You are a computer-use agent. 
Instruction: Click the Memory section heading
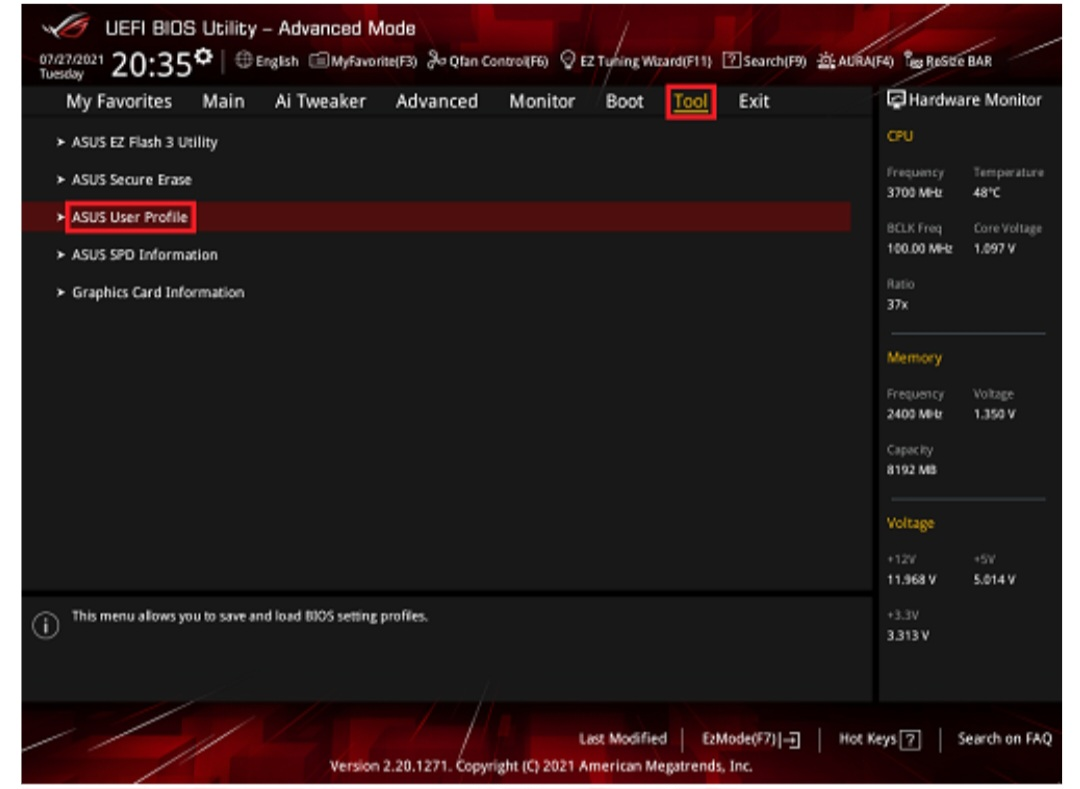tap(914, 358)
